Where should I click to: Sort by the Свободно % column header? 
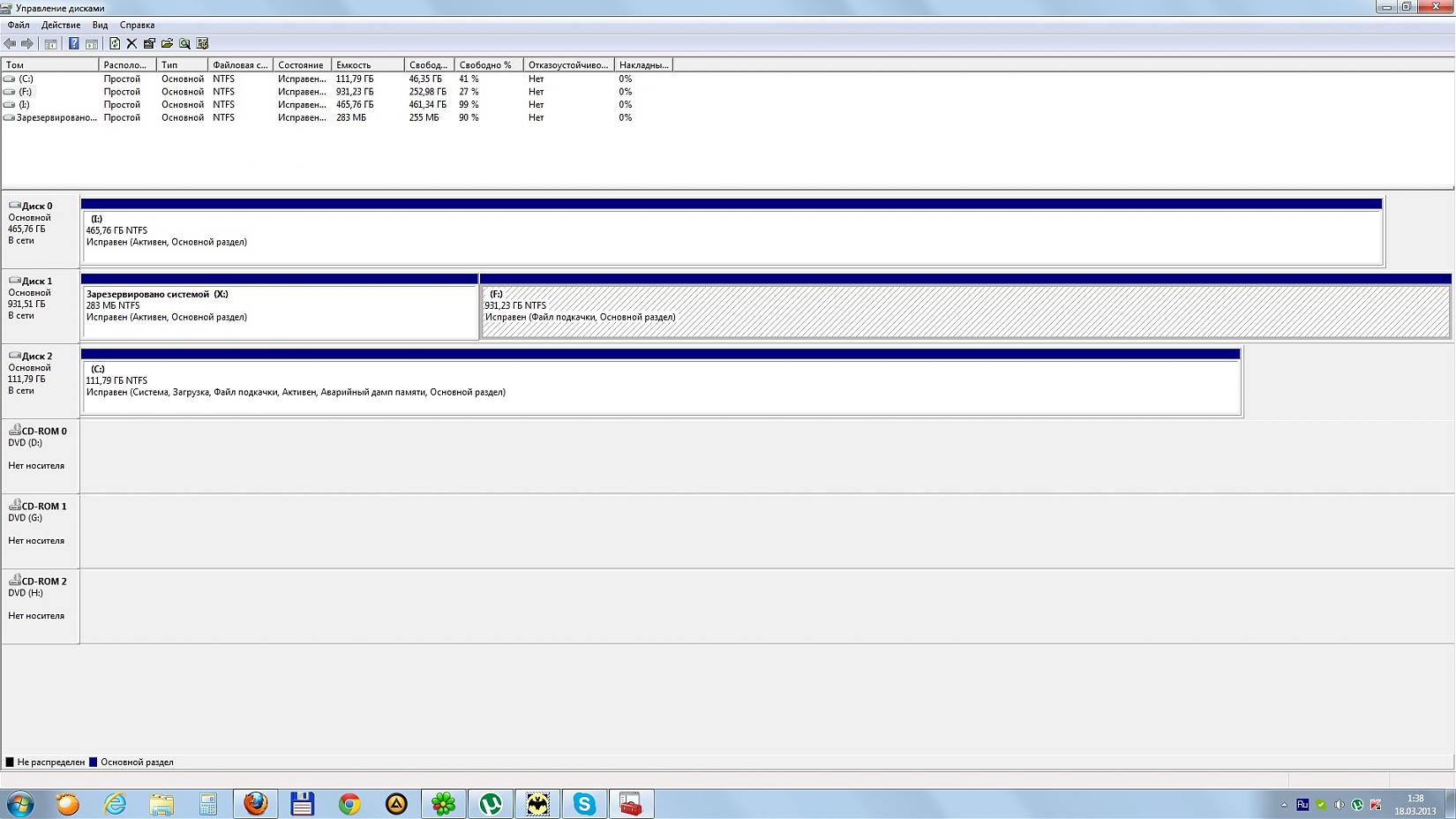[x=489, y=64]
